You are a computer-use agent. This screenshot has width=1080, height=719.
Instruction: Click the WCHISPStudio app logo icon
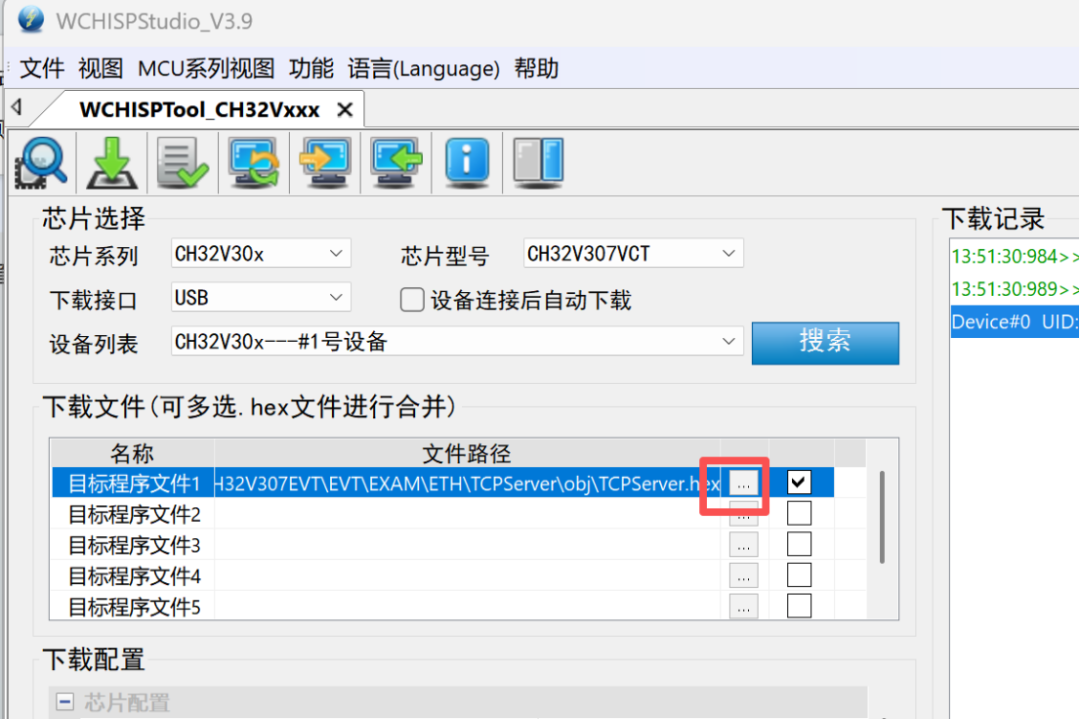point(30,19)
